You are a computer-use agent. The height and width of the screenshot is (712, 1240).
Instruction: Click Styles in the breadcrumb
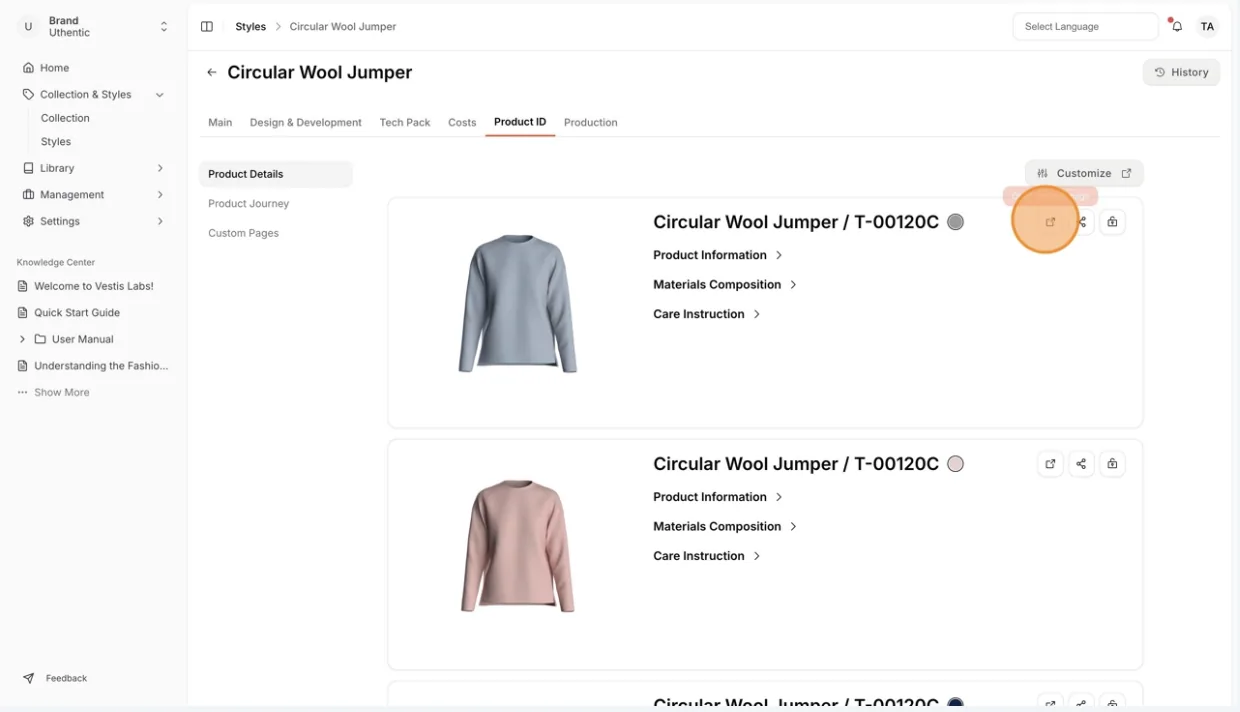[x=251, y=27]
